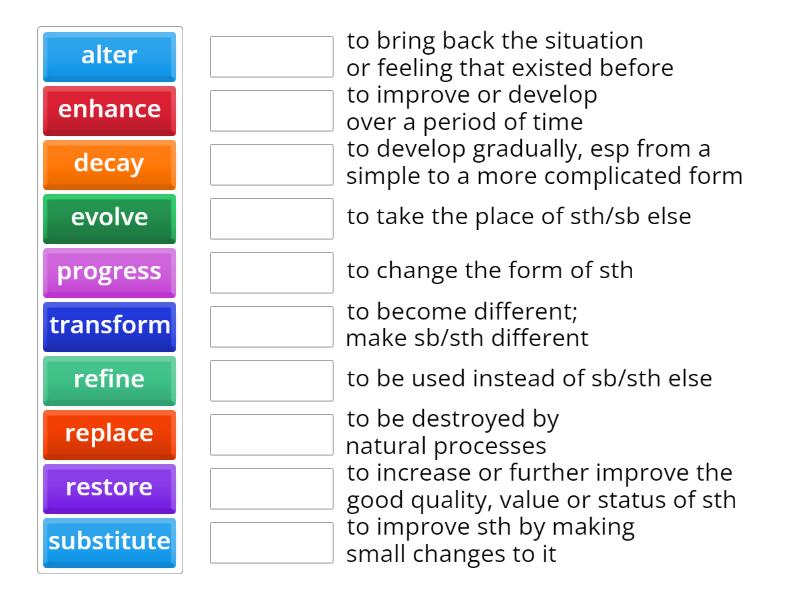This screenshot has width=800, height=600.
Task: Click the box next to 'to develop gradually'
Action: (271, 163)
